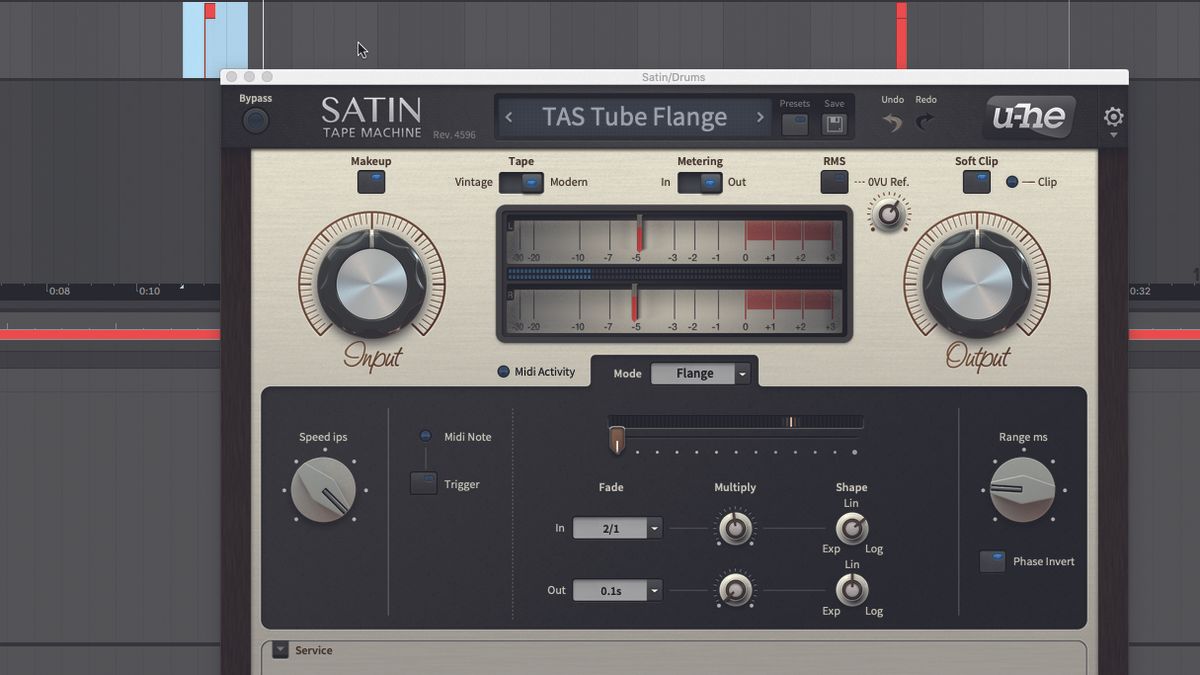Open the Fade In dropdown set to 2/1
Screen dimensions: 1200x675
(617, 528)
